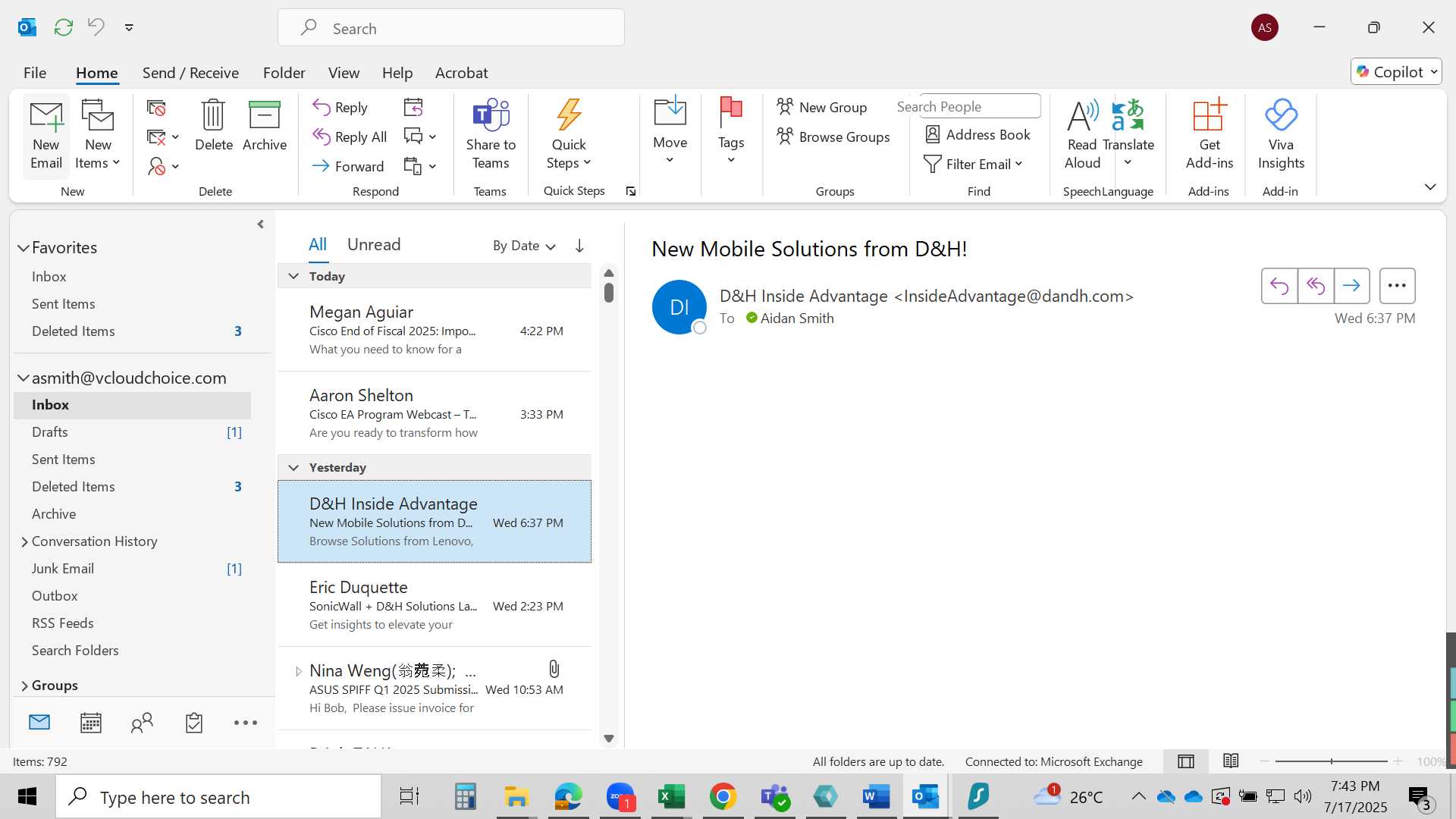1456x819 pixels.
Task: Reply to the selected email from ribbon
Action: (340, 108)
